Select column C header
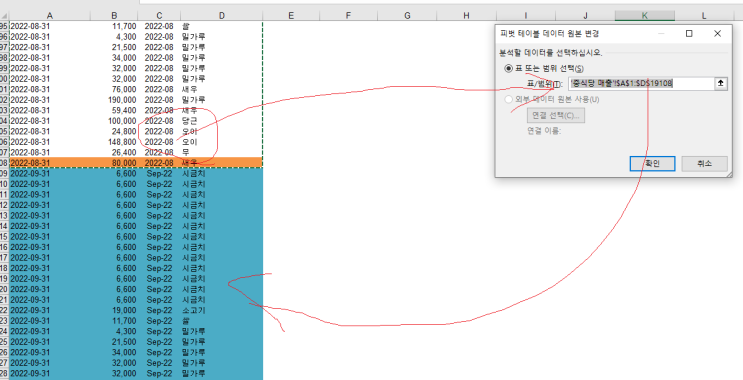This screenshot has height=380, width=743. [x=159, y=16]
